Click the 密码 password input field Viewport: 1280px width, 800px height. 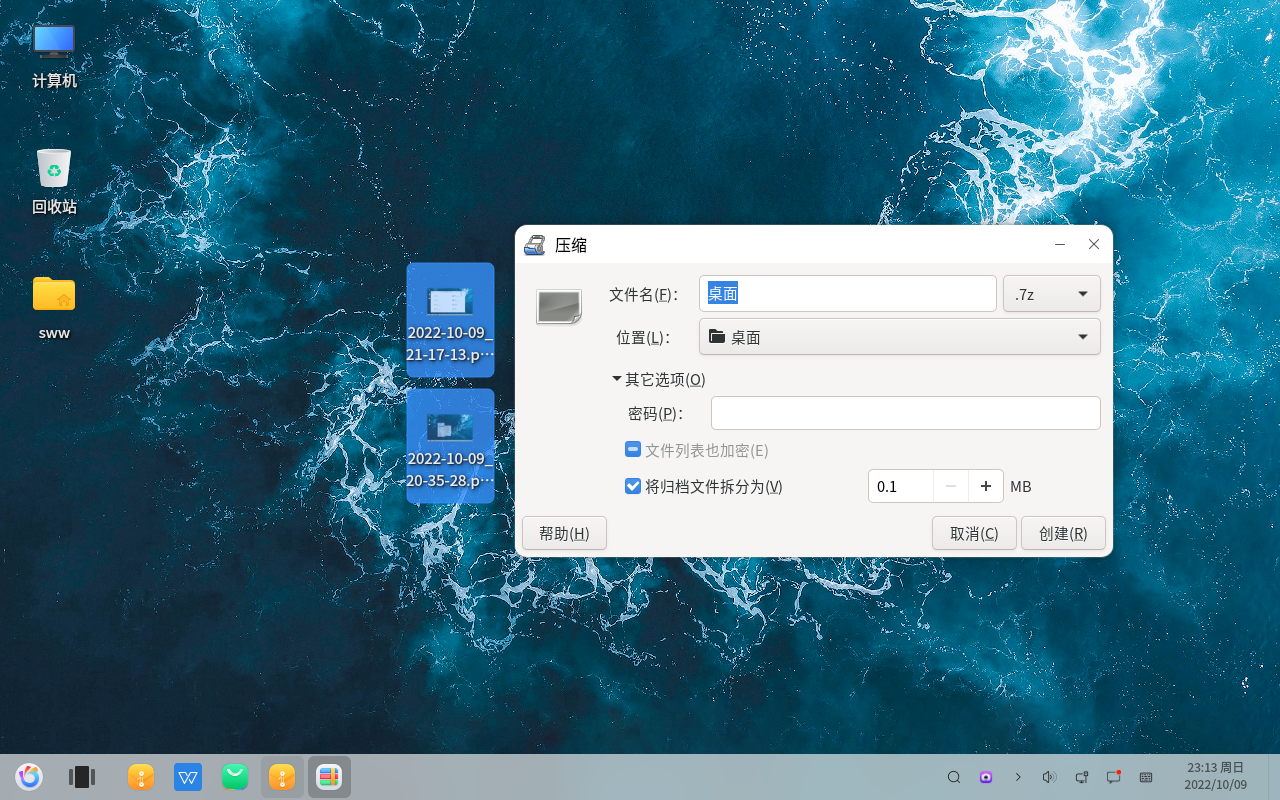(906, 413)
